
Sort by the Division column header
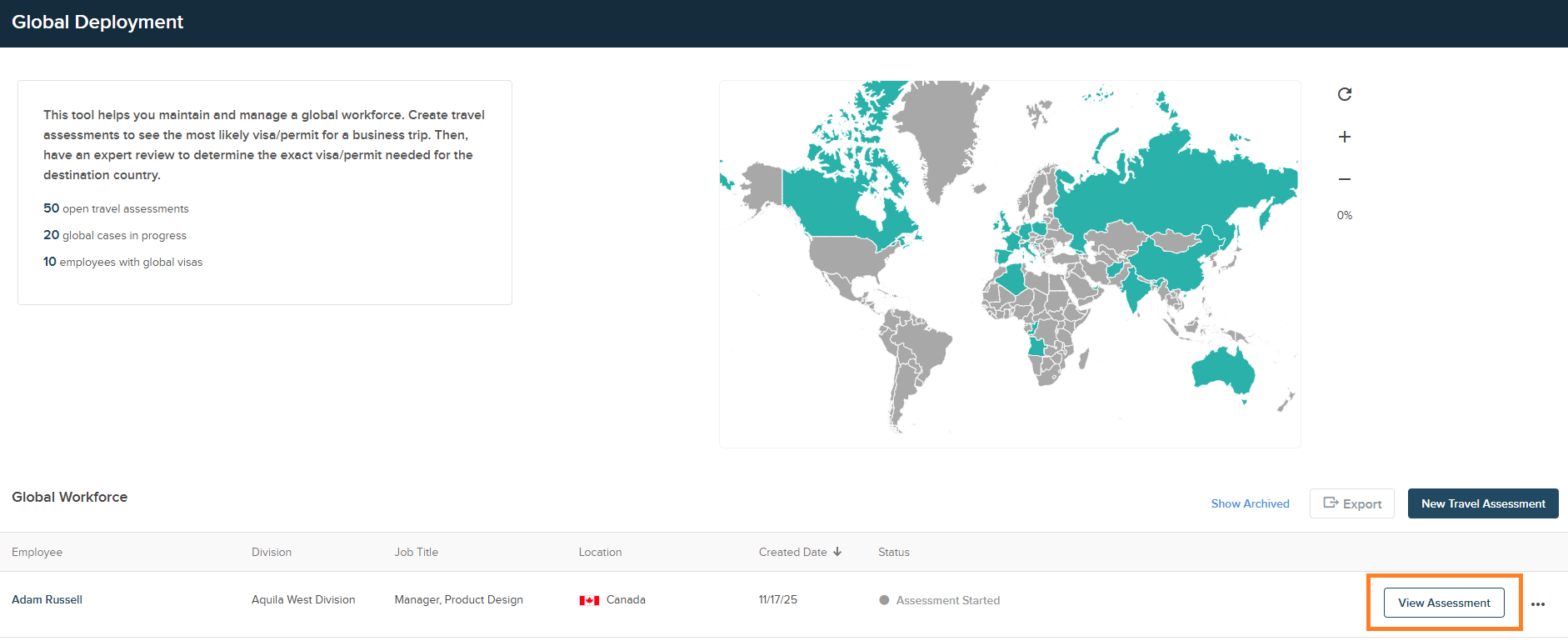tap(272, 552)
